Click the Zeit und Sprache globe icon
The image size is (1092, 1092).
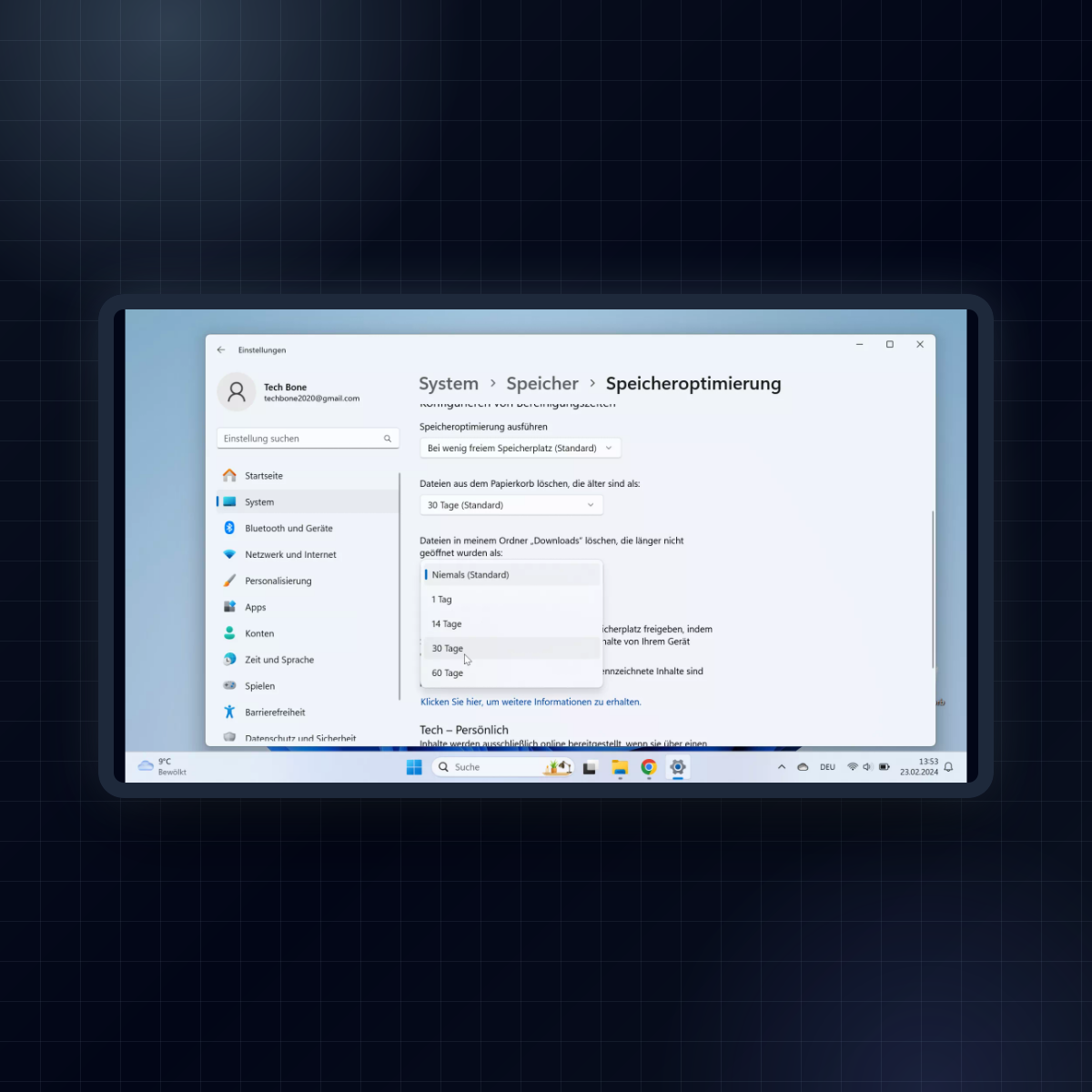(x=229, y=660)
